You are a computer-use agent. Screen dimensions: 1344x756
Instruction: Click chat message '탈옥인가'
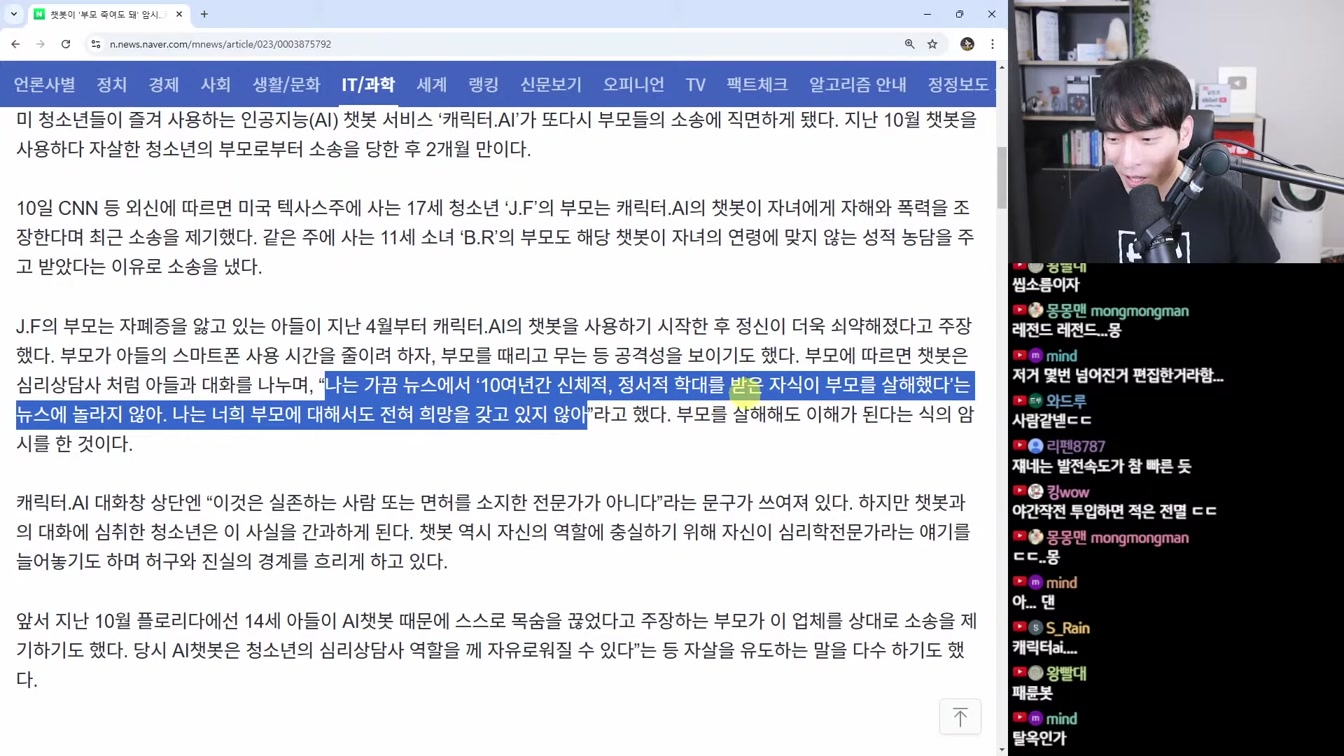point(1039,738)
